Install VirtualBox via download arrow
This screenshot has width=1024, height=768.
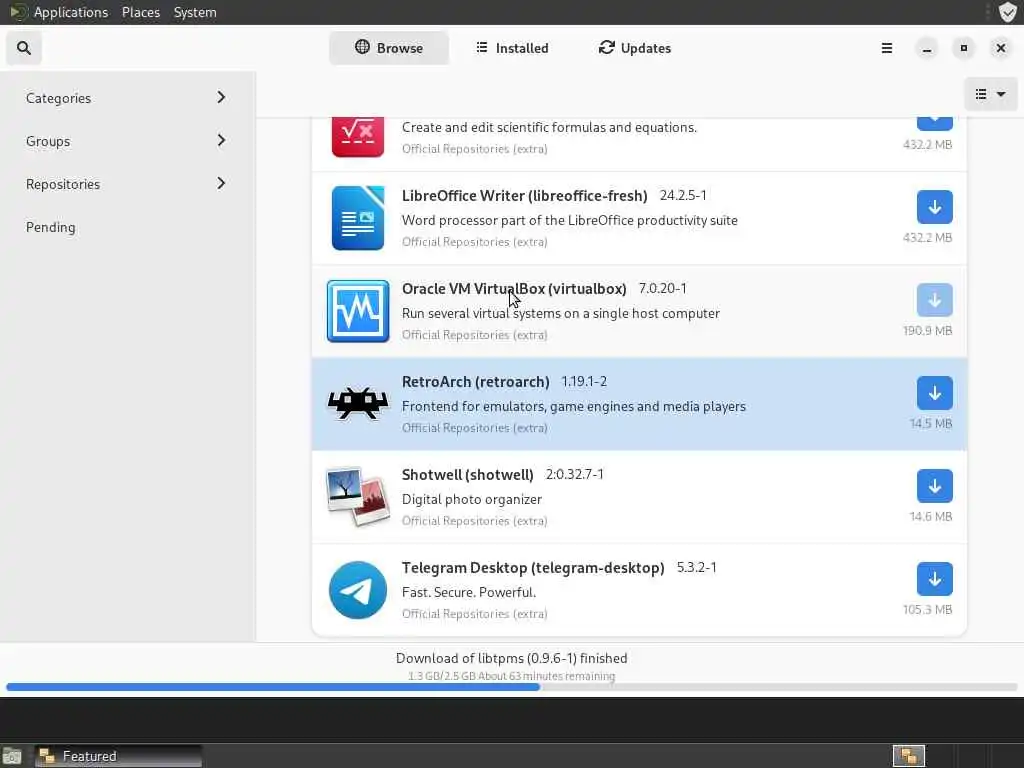tap(935, 300)
